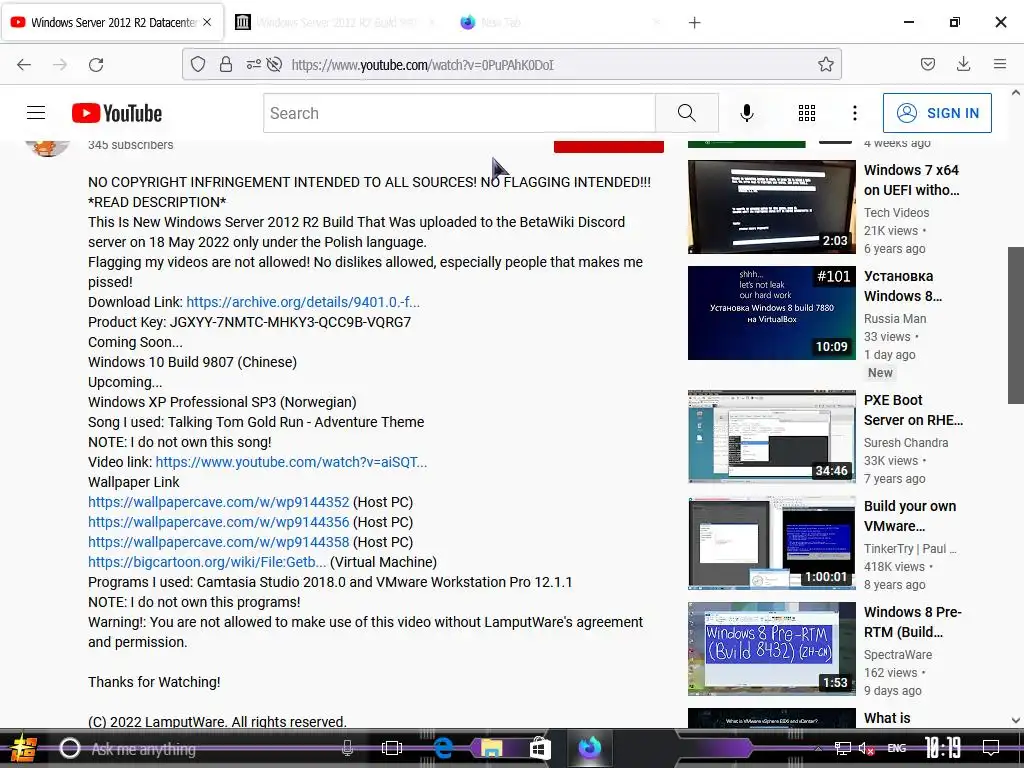Click the scrollbar up arrow
Image resolution: width=1024 pixels, height=768 pixels.
point(1016,93)
